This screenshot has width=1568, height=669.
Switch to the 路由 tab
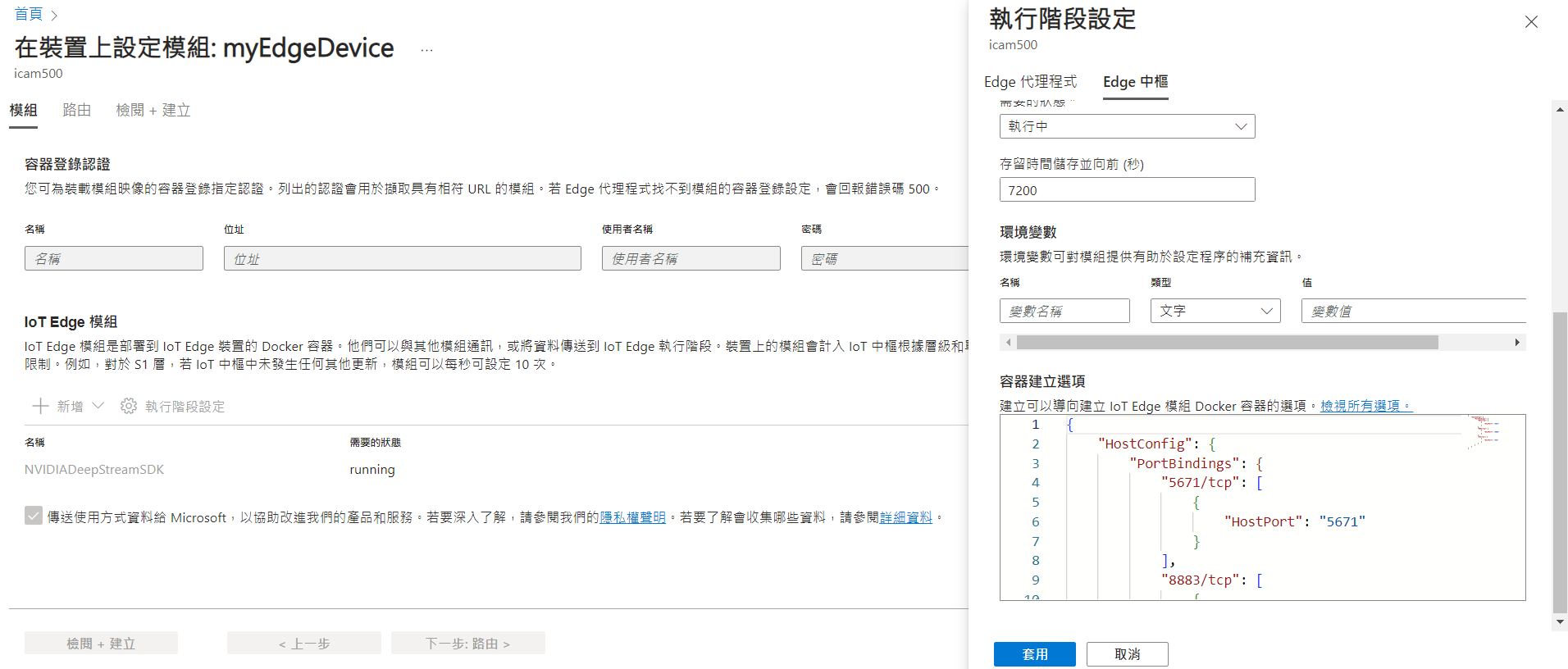(x=76, y=110)
